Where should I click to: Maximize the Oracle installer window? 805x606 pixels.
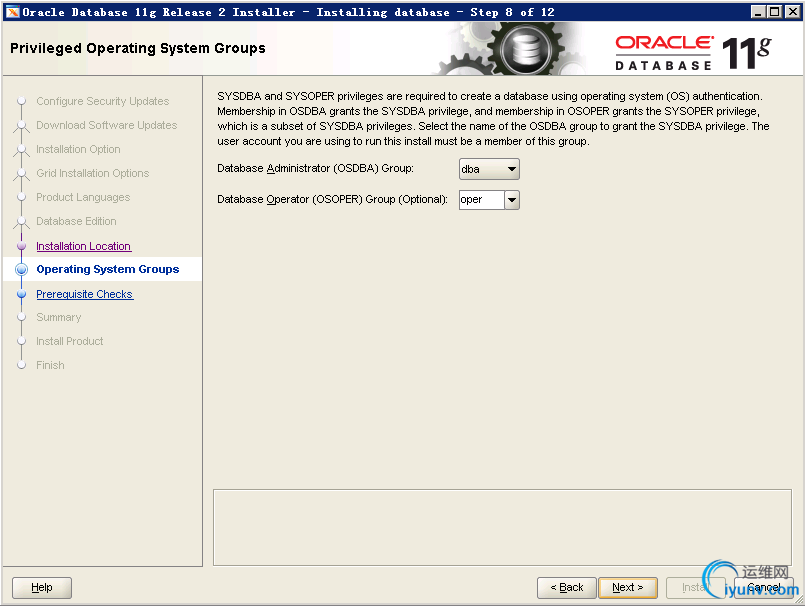pyautogui.click(x=775, y=12)
